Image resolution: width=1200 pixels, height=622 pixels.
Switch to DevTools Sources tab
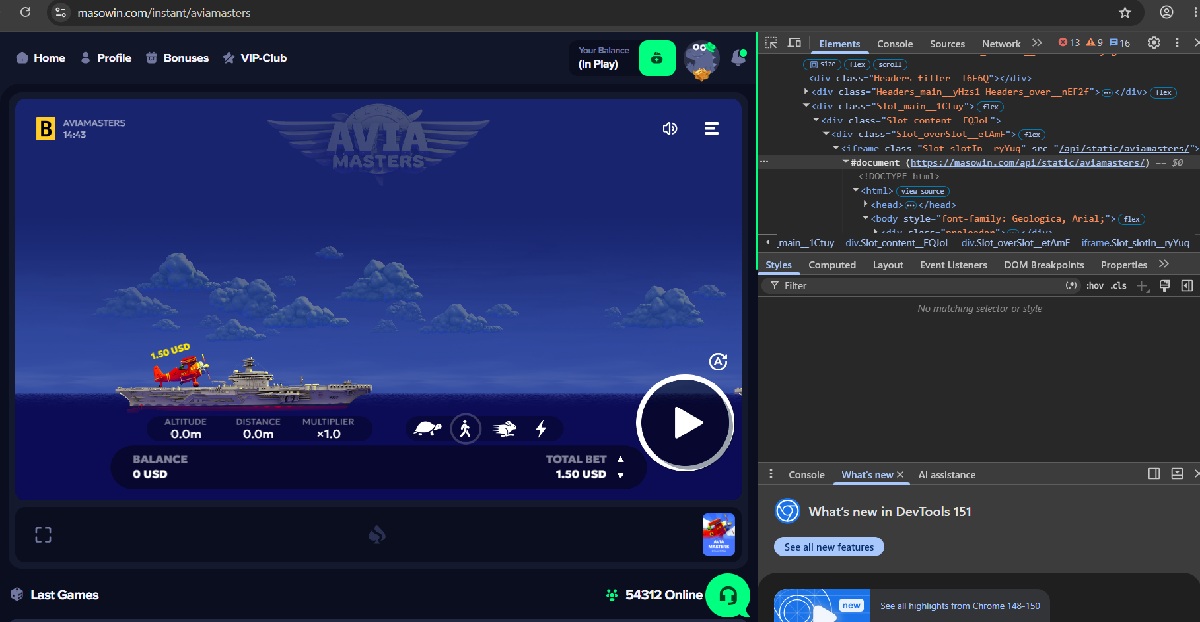coord(947,43)
